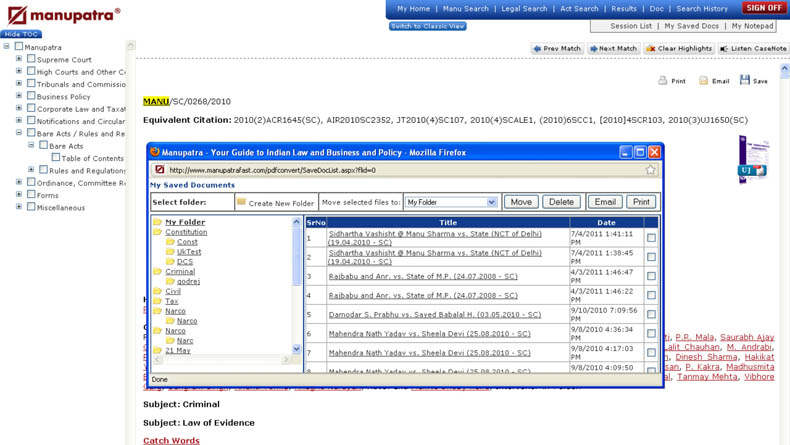Open Rajbabu and Anr. document in row 3
This screenshot has height=445, width=790.
tap(423, 276)
